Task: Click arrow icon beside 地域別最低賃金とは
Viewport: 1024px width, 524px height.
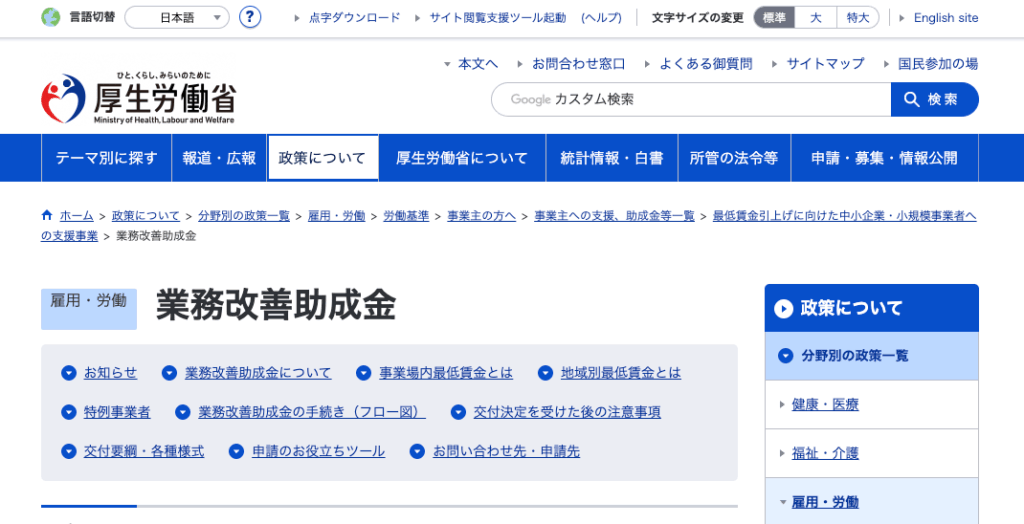Action: (x=545, y=373)
